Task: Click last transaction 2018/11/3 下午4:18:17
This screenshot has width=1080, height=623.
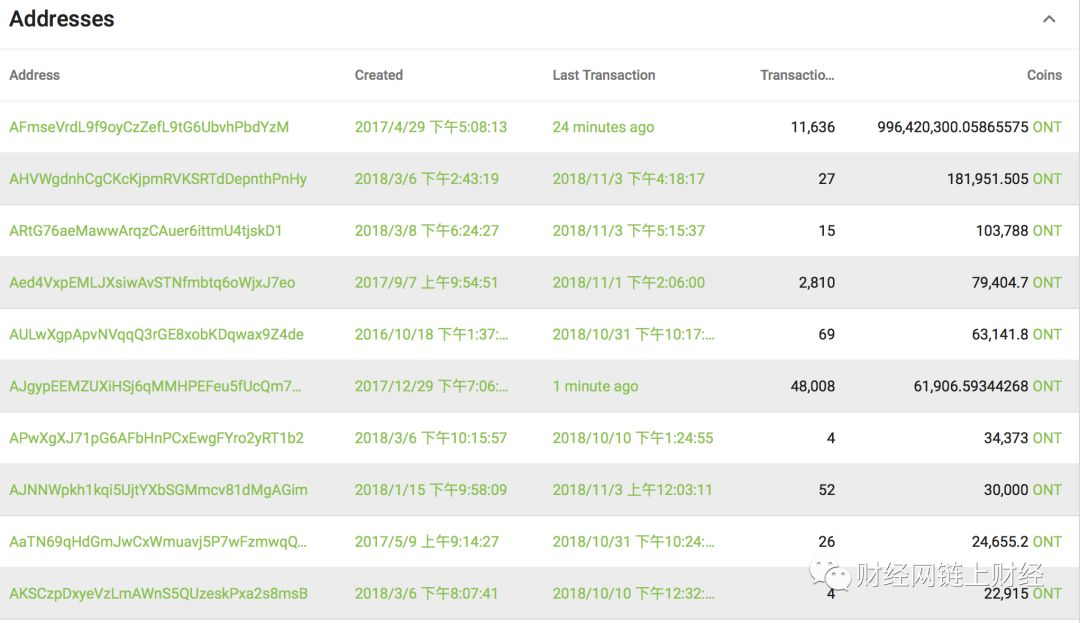Action: tap(629, 179)
